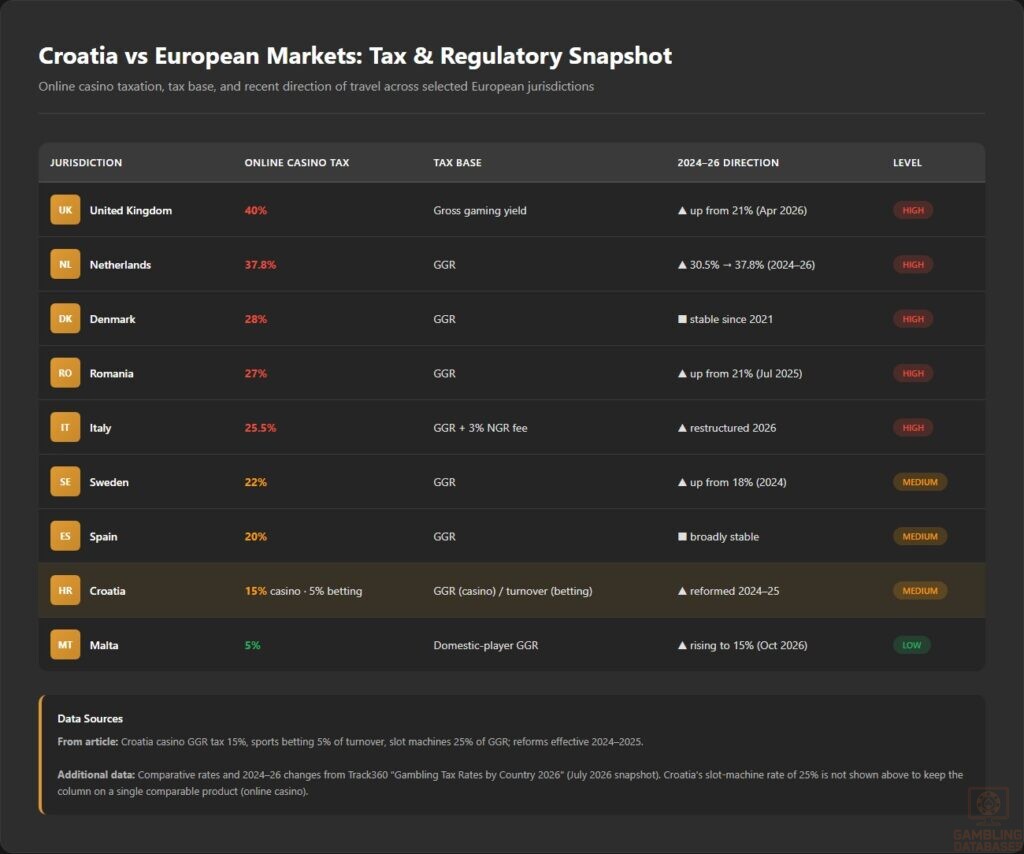The height and width of the screenshot is (854, 1024).
Task: Click the 25.5% tax rate value
Action: [x=260, y=428]
